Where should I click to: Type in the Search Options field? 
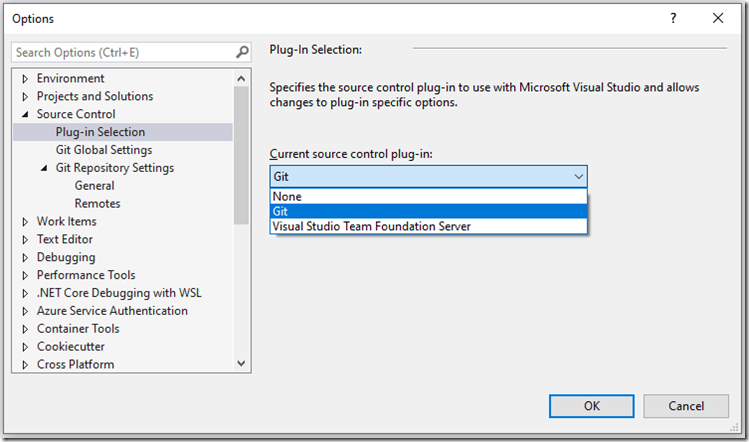point(120,52)
